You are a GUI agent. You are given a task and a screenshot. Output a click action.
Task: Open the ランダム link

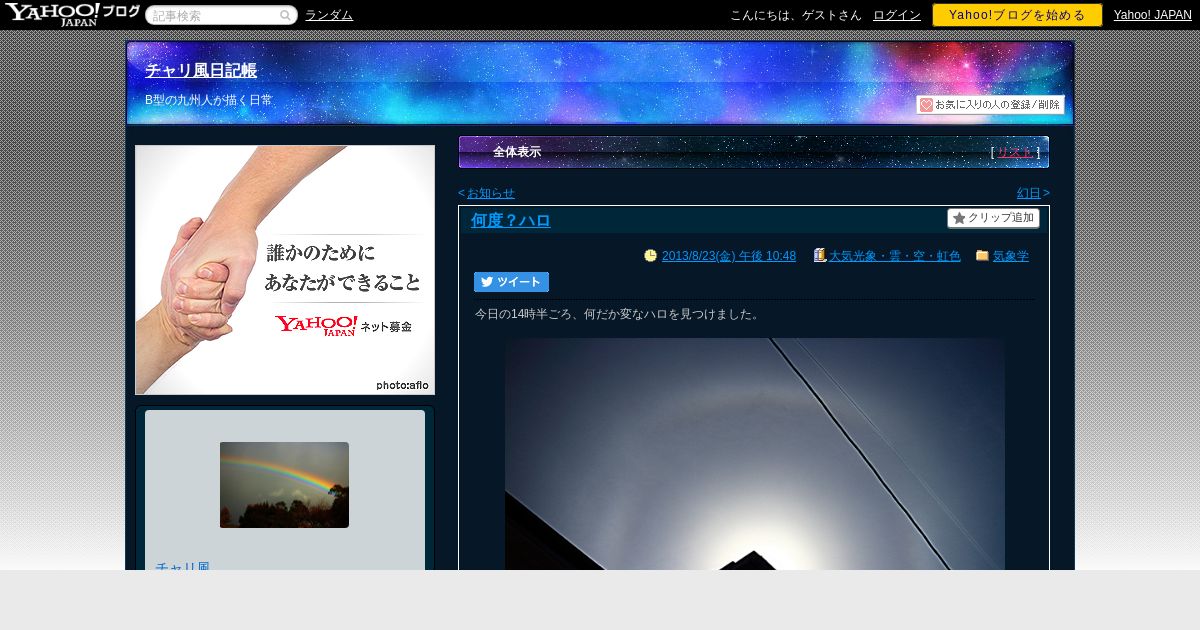(329, 15)
